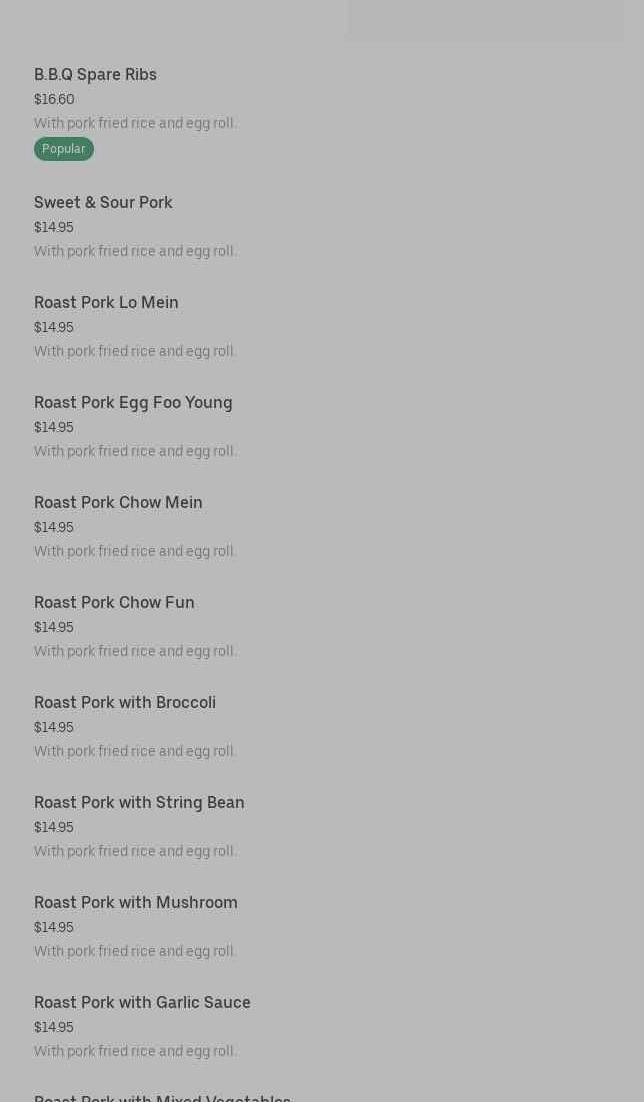Click the Roast Pork Chow Fun price
The image size is (644, 1102).
coord(54,628)
